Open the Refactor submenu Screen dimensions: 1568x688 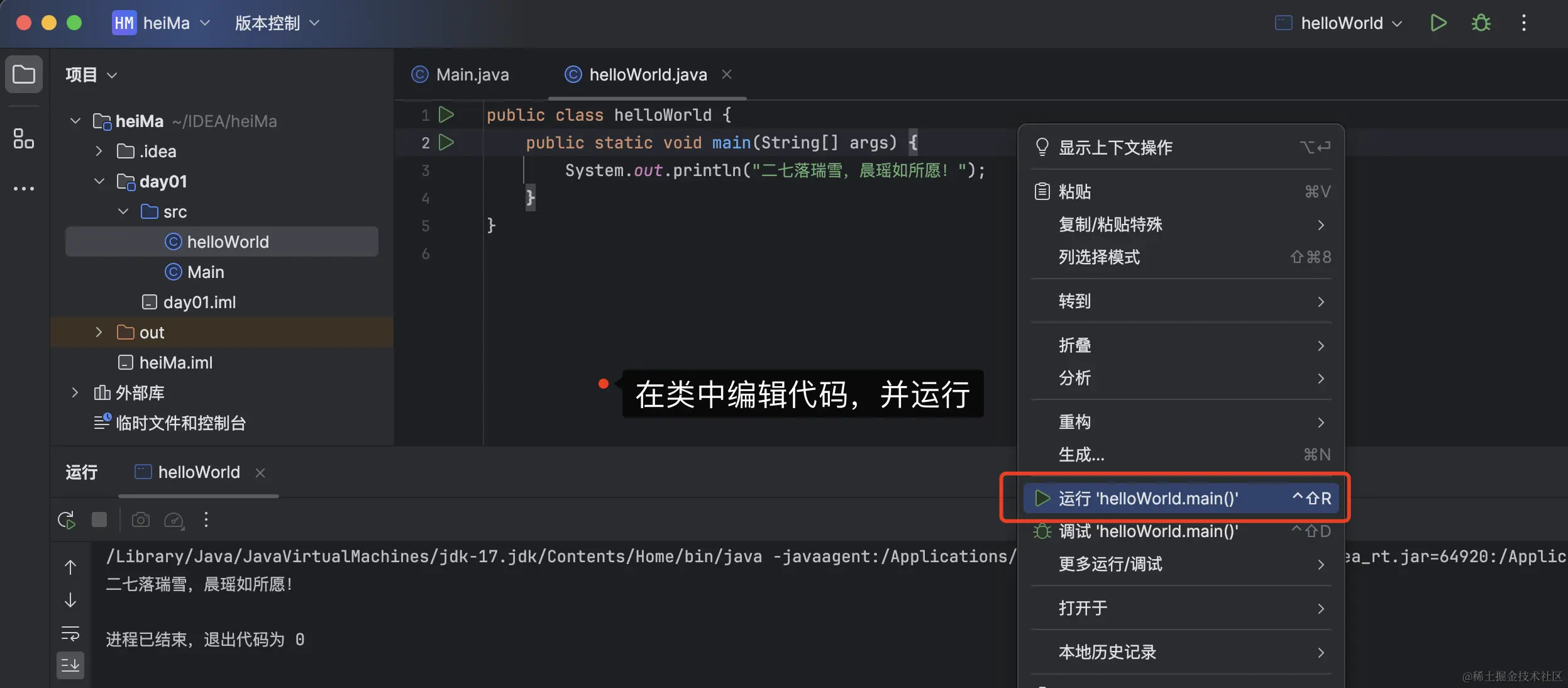coord(1181,422)
